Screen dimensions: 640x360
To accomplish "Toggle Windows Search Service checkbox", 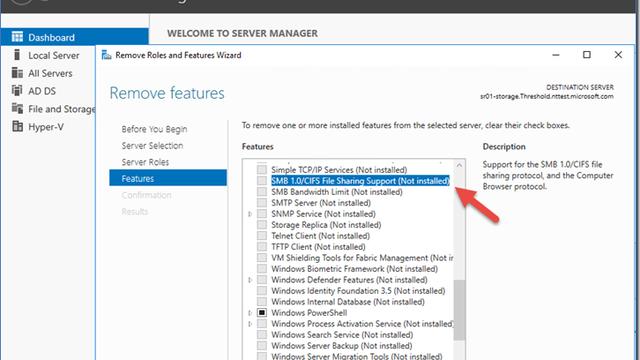I will coord(262,335).
